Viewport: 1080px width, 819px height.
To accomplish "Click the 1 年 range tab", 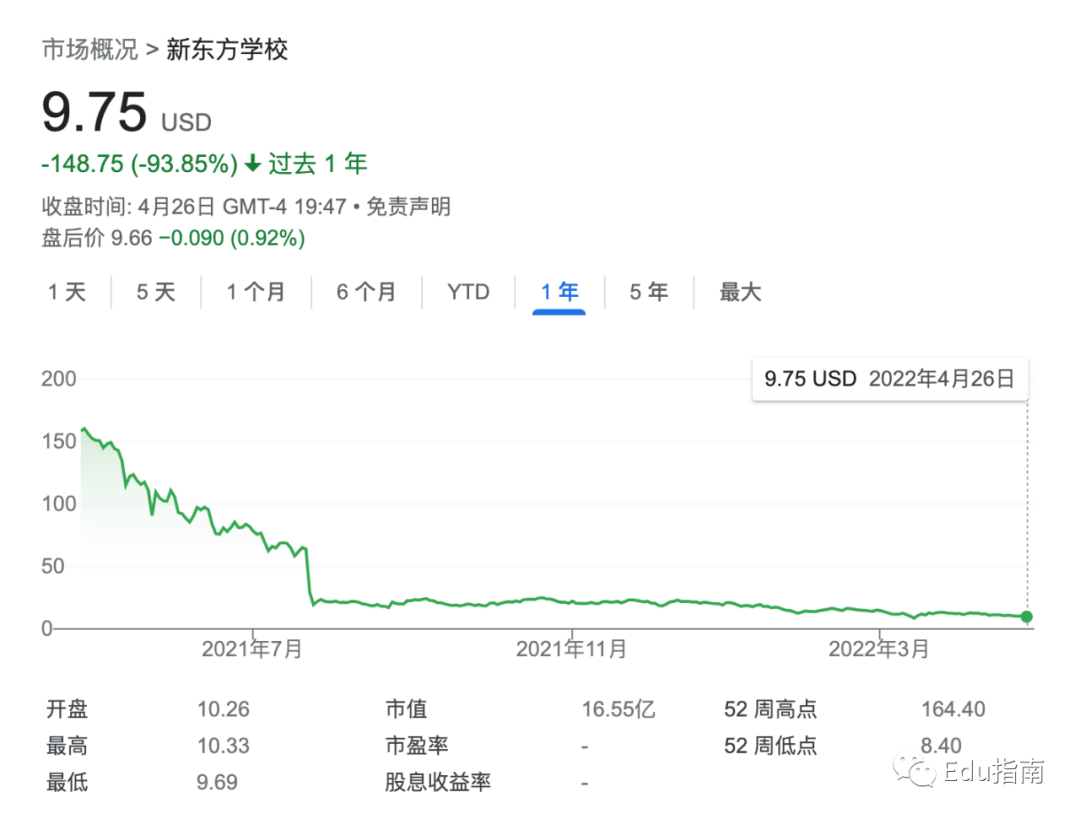I will (559, 292).
